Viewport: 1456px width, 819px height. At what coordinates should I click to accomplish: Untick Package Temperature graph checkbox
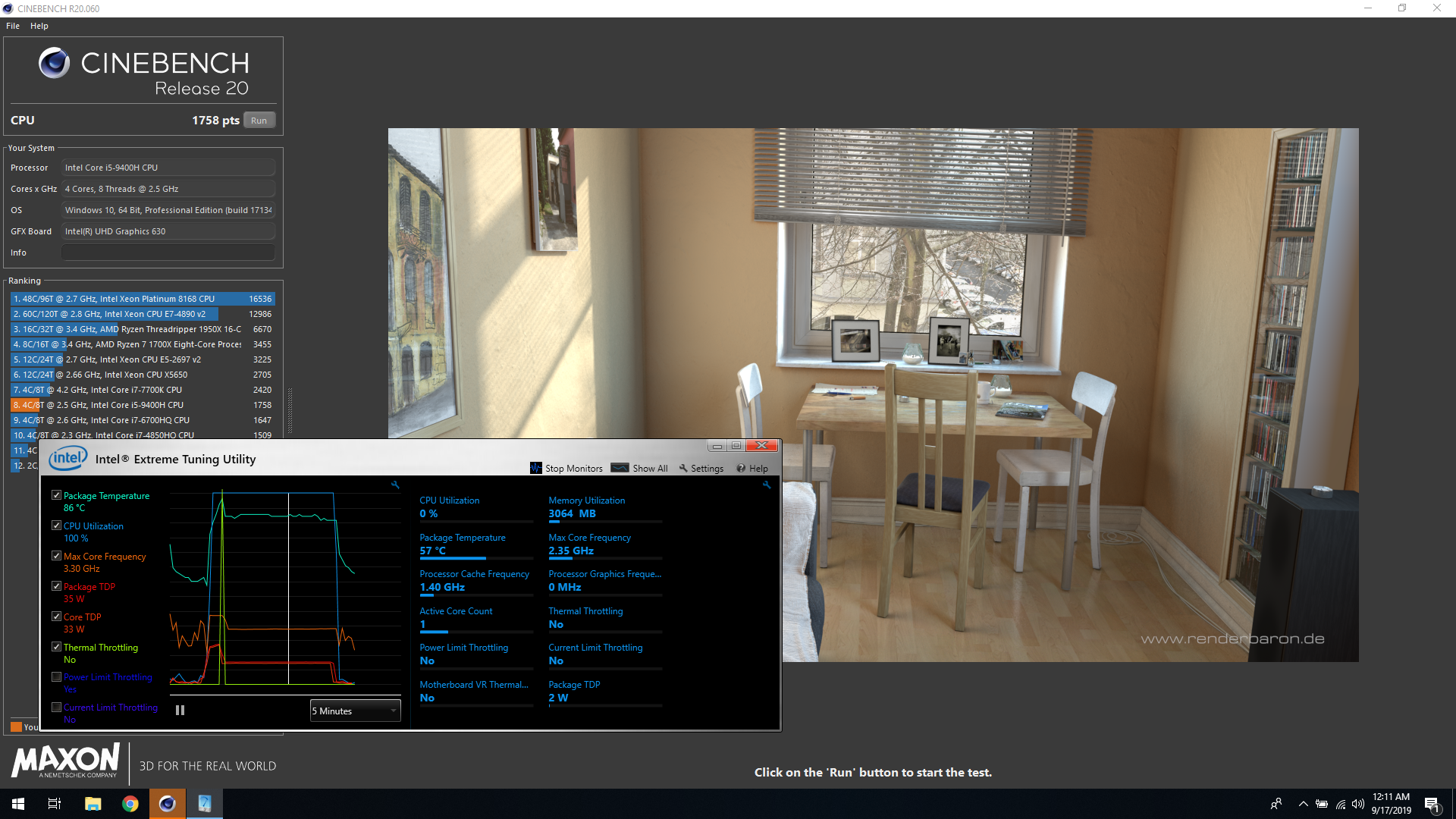click(x=56, y=495)
